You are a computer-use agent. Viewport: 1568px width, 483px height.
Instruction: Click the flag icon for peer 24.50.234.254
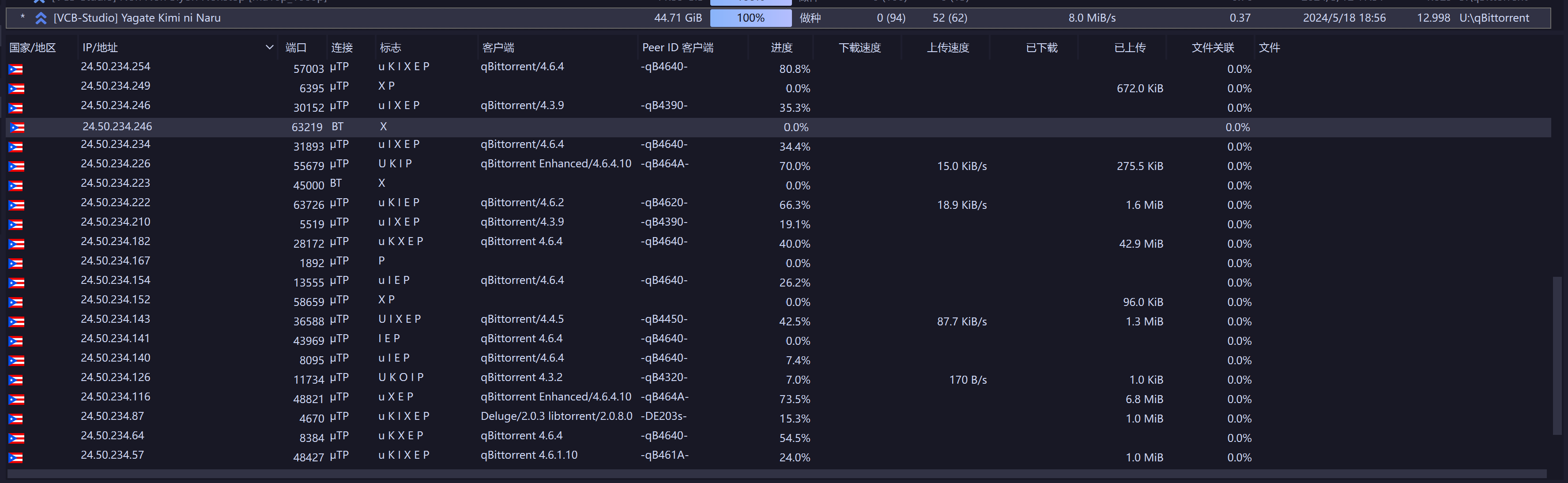coord(16,69)
